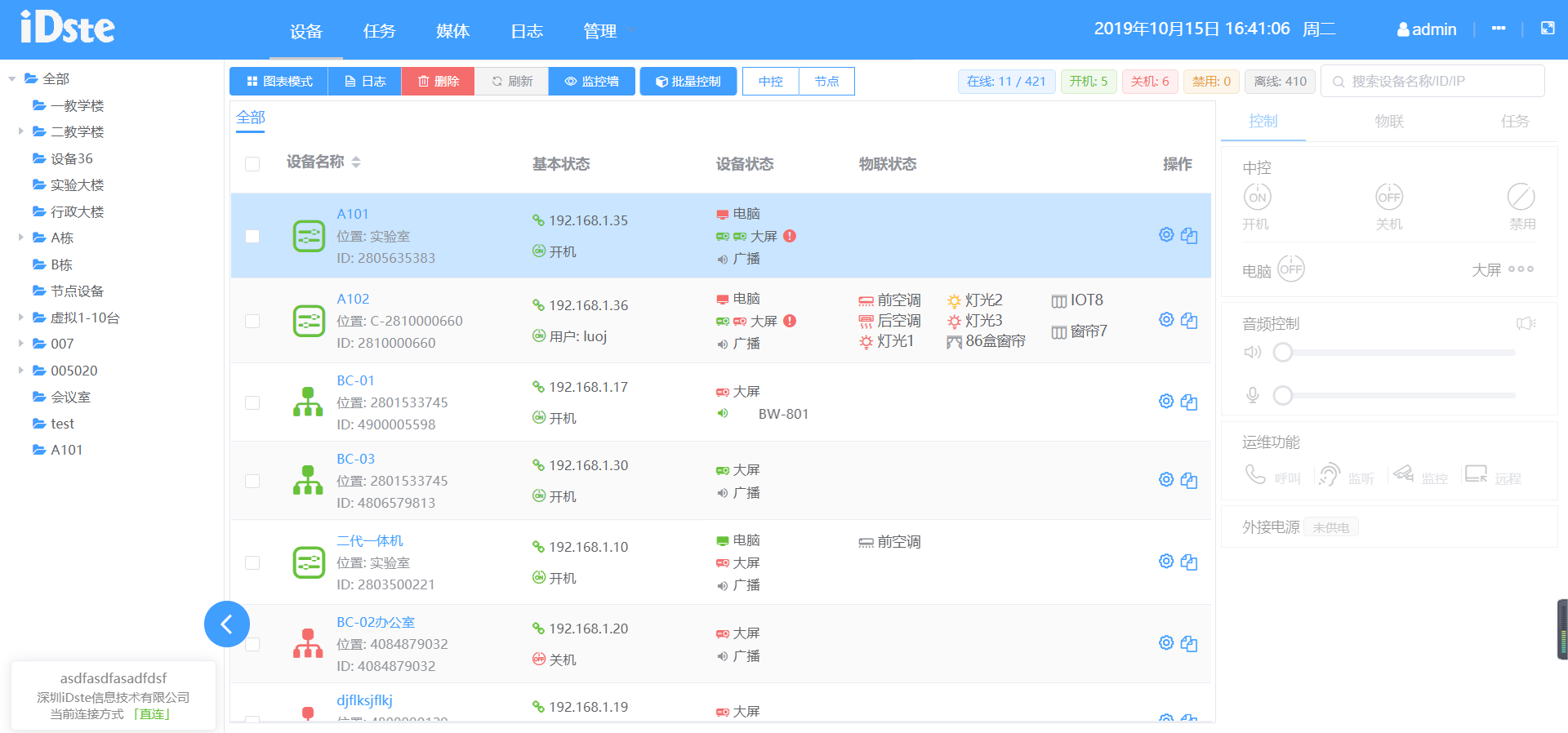Image resolution: width=1568 pixels, height=733 pixels.
Task: Click the fullscreen icon in top bar
Action: [1547, 29]
